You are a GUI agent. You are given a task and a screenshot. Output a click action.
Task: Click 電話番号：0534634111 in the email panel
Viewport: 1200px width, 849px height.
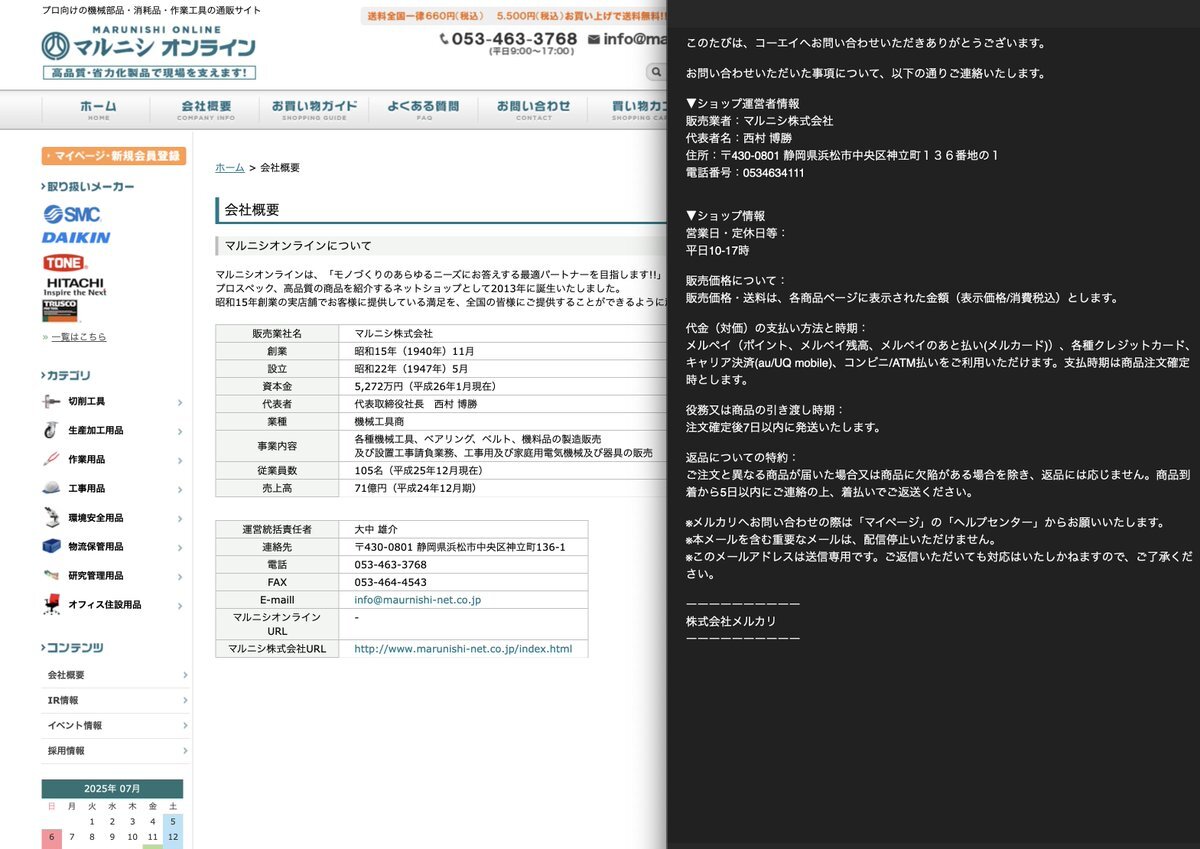tap(745, 173)
